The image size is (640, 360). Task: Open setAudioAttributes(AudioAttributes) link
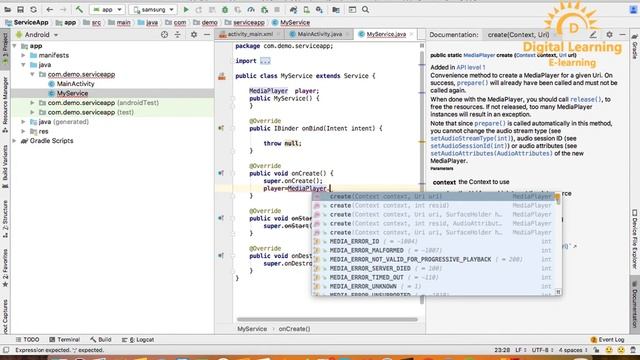[x=491, y=153]
